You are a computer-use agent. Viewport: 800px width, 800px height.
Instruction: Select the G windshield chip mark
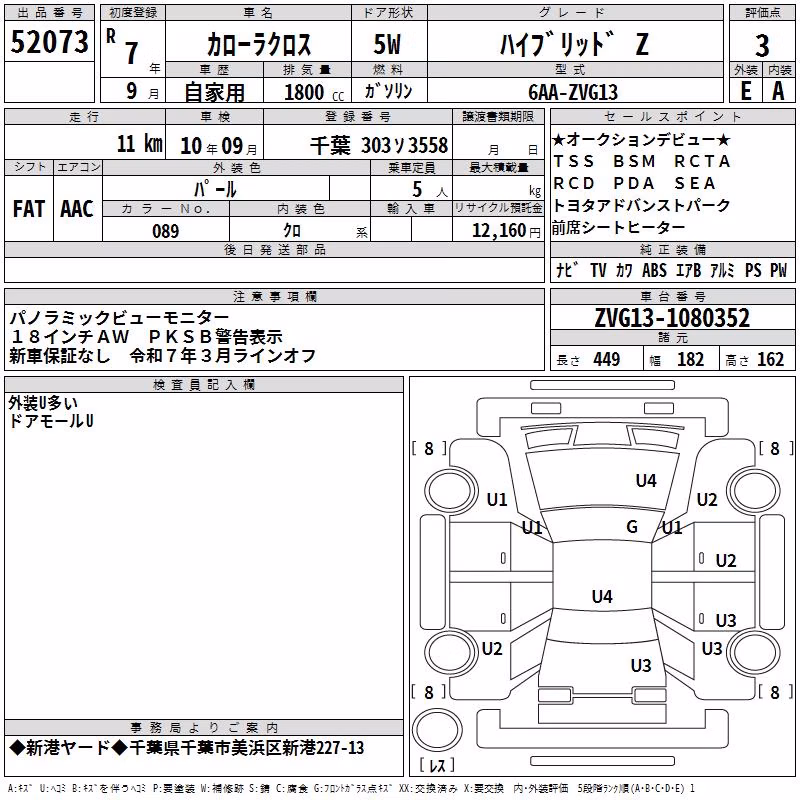[632, 527]
